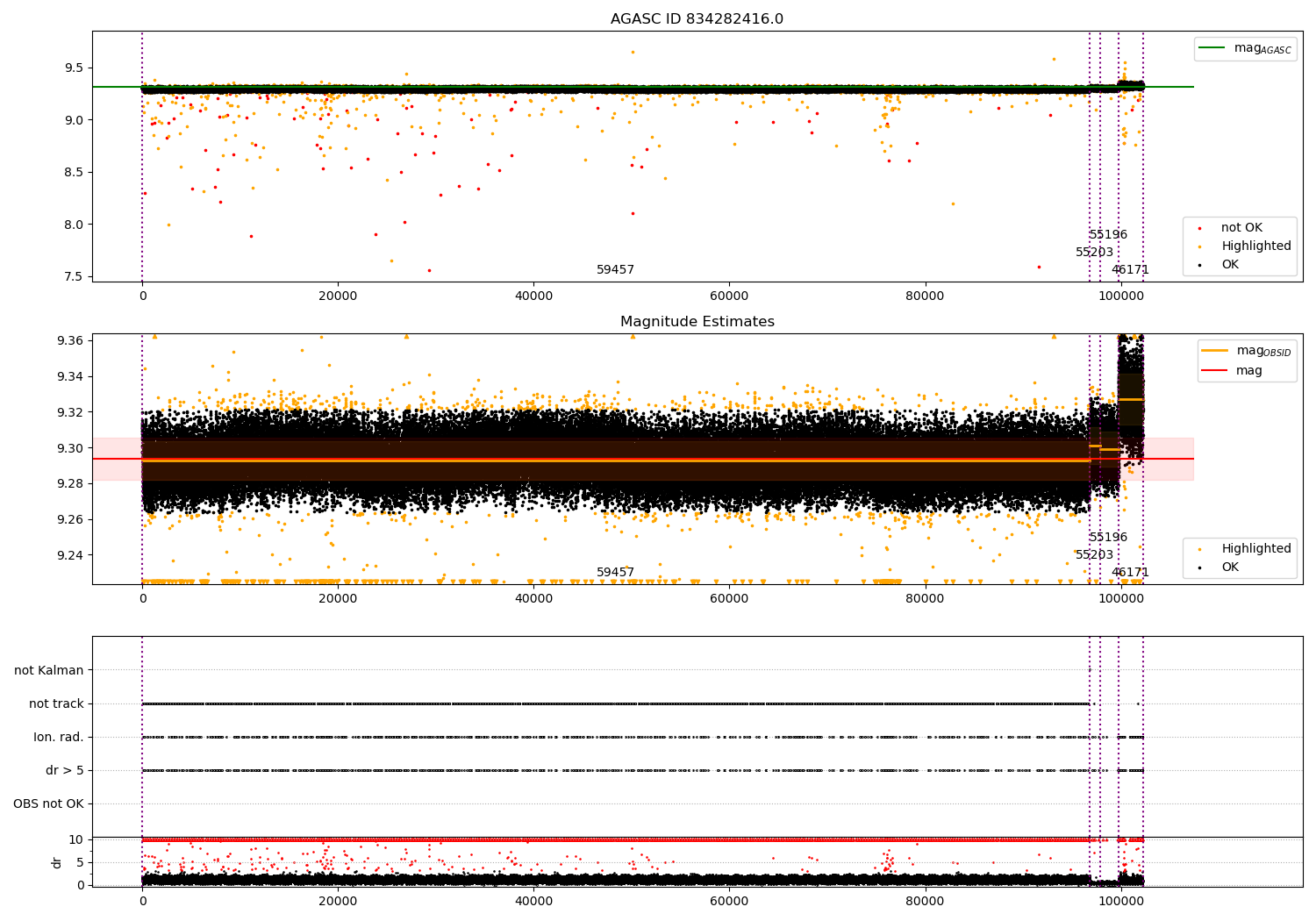Screen dimensions: 1316x921
Task: Click the '20000' x tick under Magnitude Estimates plot
Action: pos(338,598)
